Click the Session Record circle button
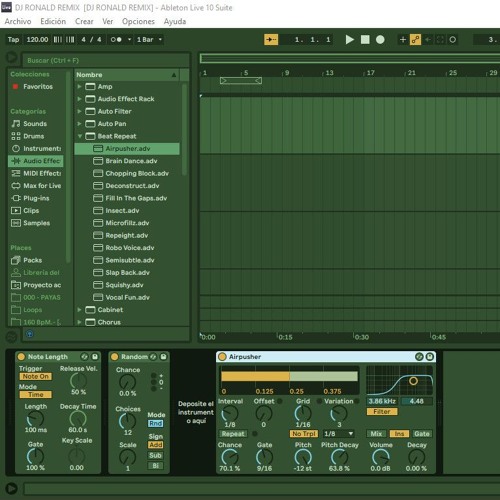The width and height of the screenshot is (500, 500). coord(452,40)
